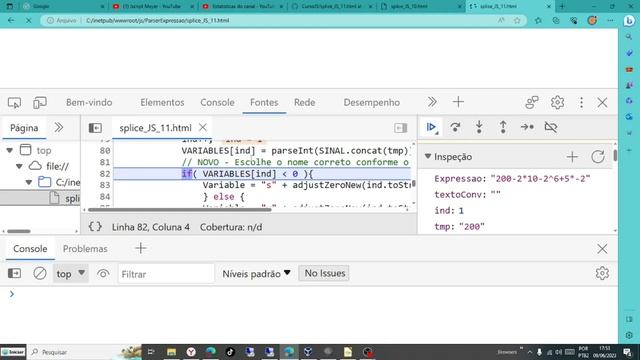This screenshot has width=640, height=360.
Task: Toggle pretty print curly braces
Action: pos(95,227)
